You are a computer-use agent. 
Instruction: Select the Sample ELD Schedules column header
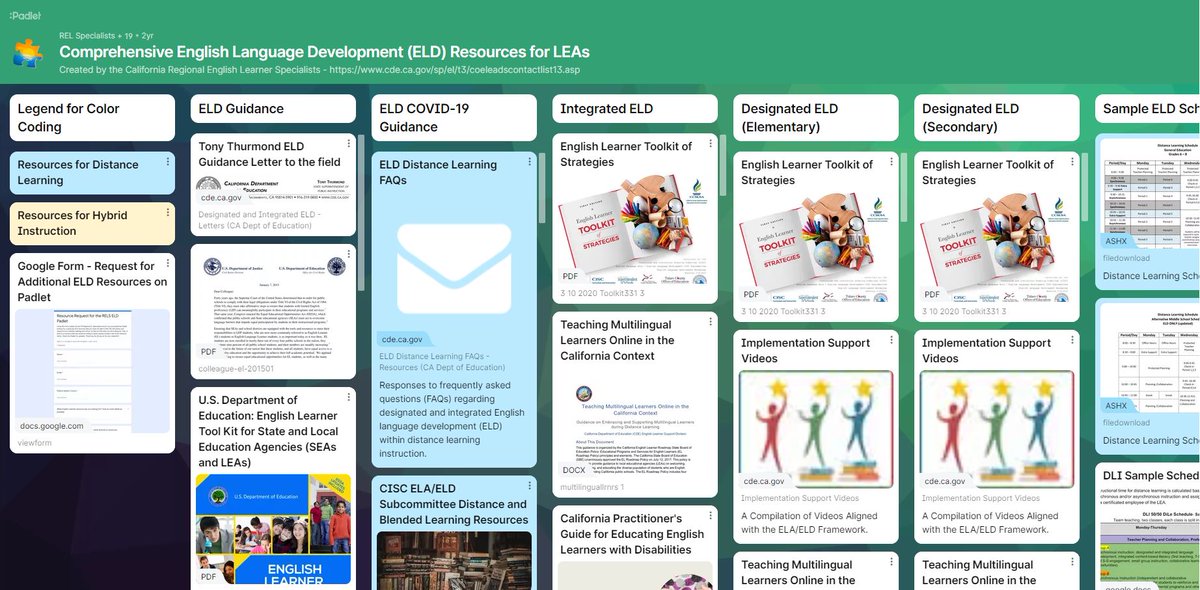[1150, 109]
